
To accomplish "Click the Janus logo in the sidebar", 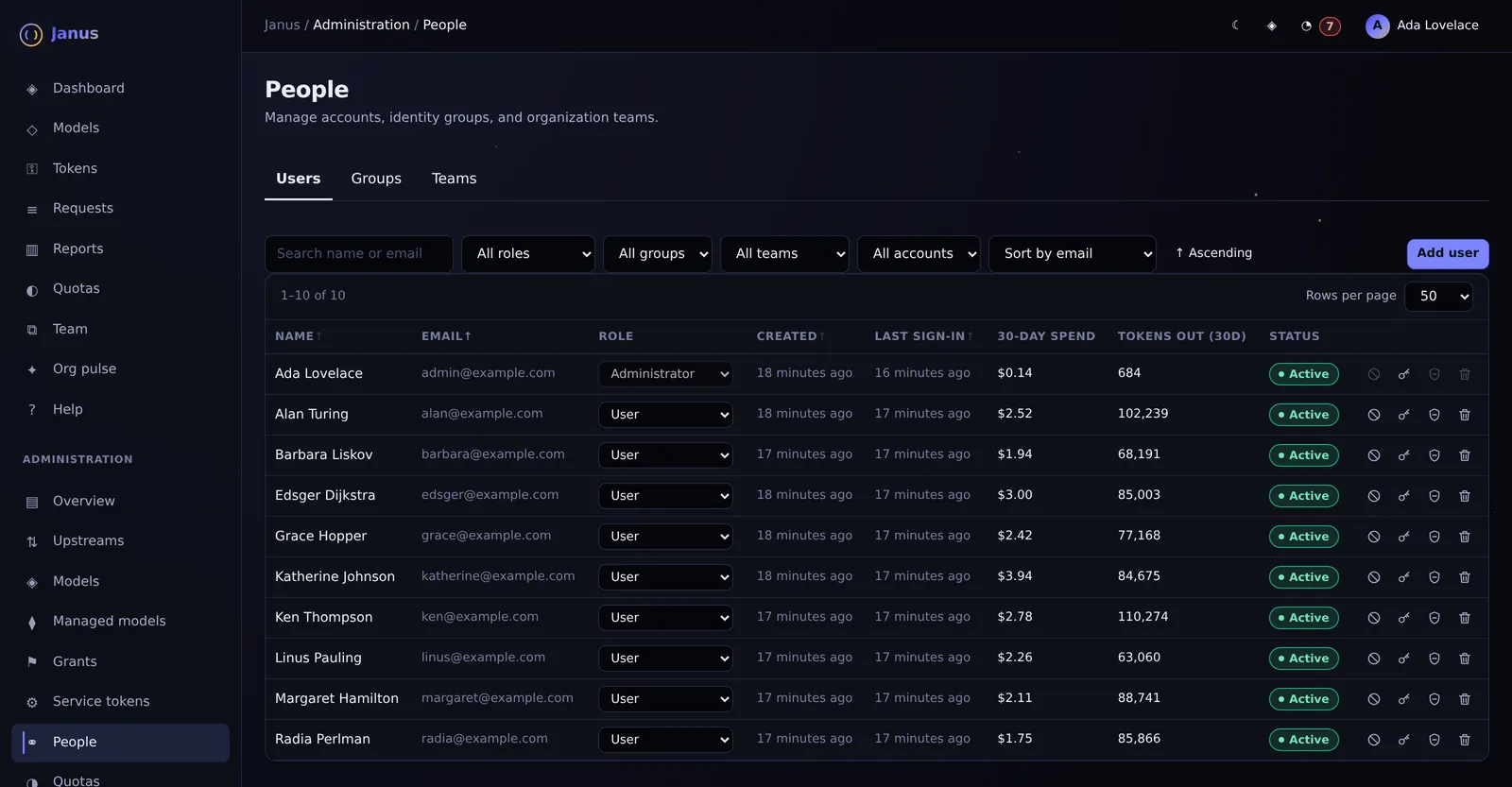I will (x=59, y=34).
